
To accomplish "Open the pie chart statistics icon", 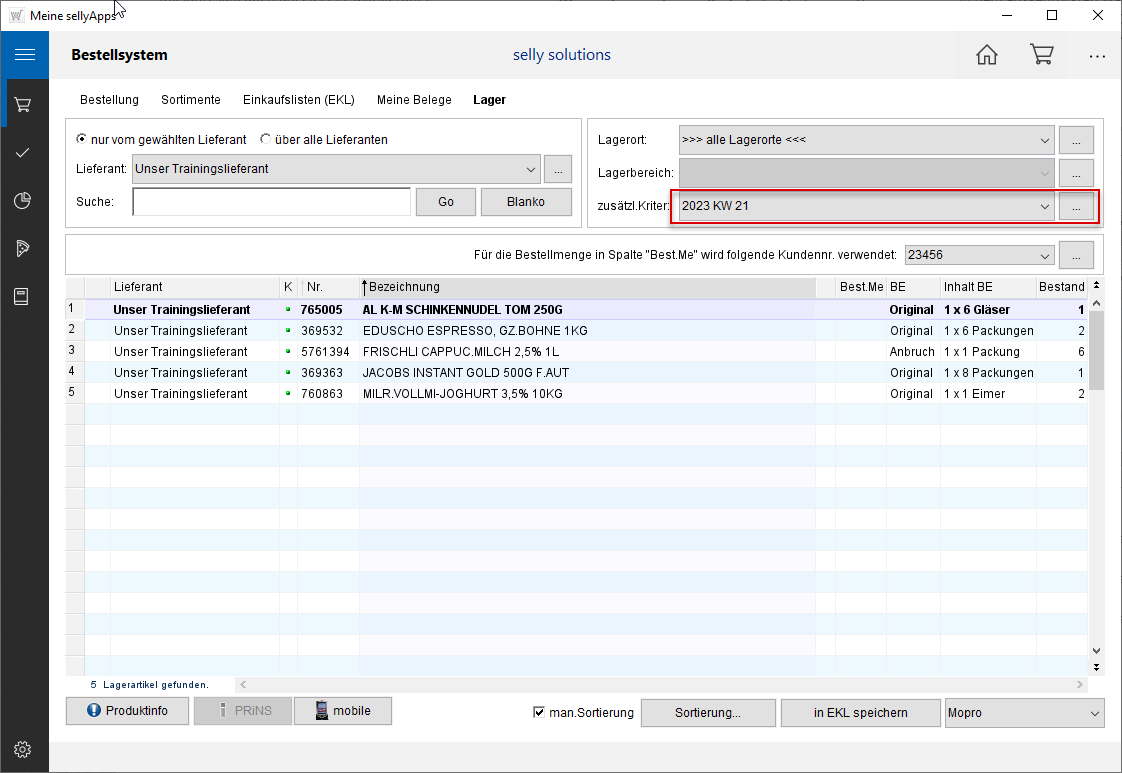I will coord(24,201).
